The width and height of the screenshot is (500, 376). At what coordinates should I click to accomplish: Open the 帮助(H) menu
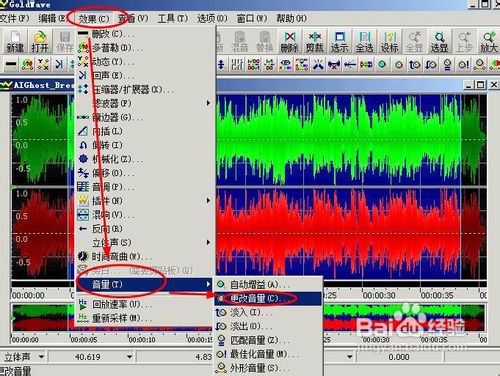pyautogui.click(x=291, y=18)
